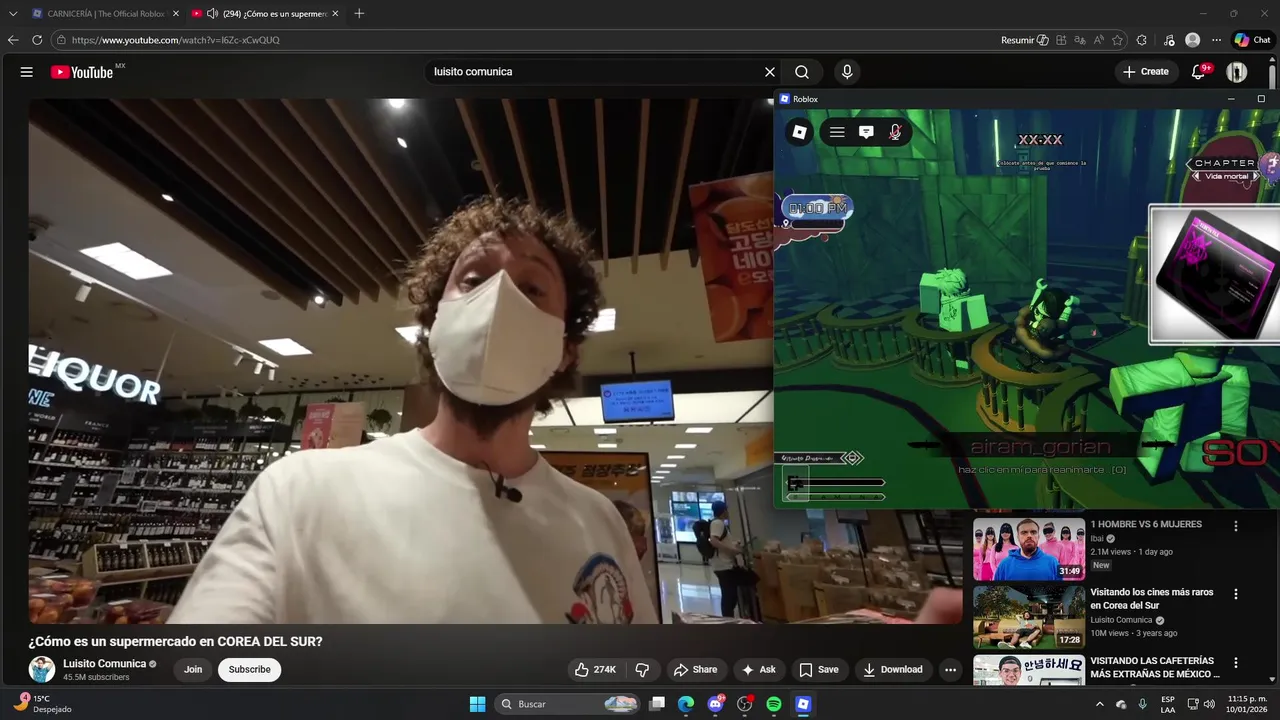The width and height of the screenshot is (1280, 720).
Task: Start voice search with the microphone
Action: (847, 72)
